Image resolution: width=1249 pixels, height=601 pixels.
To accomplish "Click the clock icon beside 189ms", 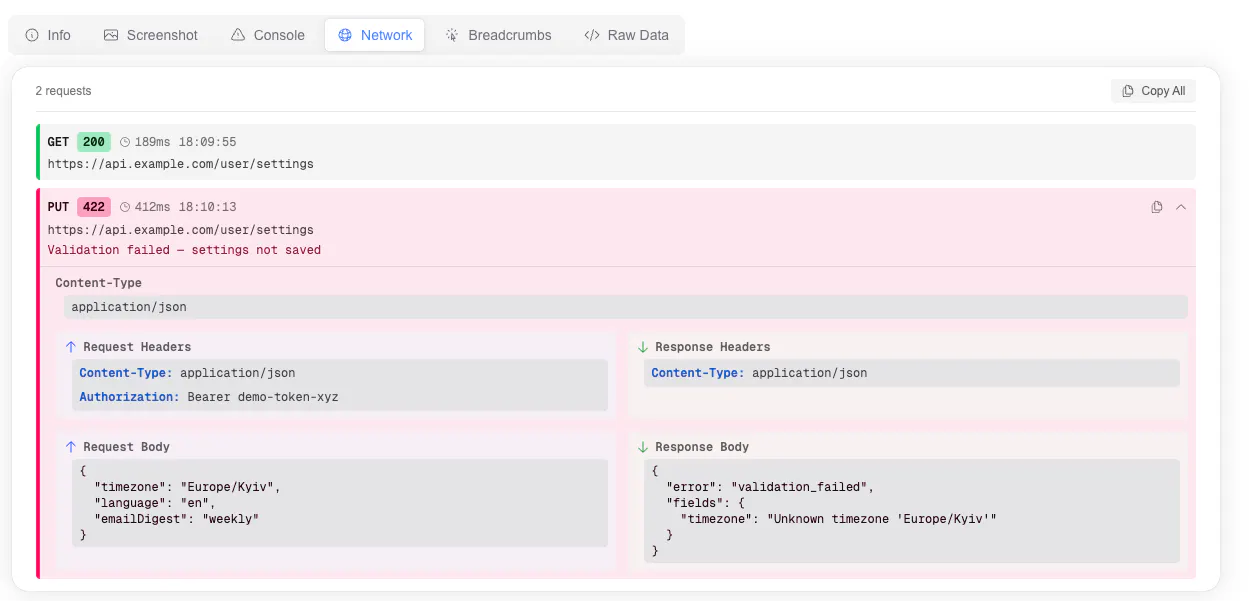I will [125, 142].
